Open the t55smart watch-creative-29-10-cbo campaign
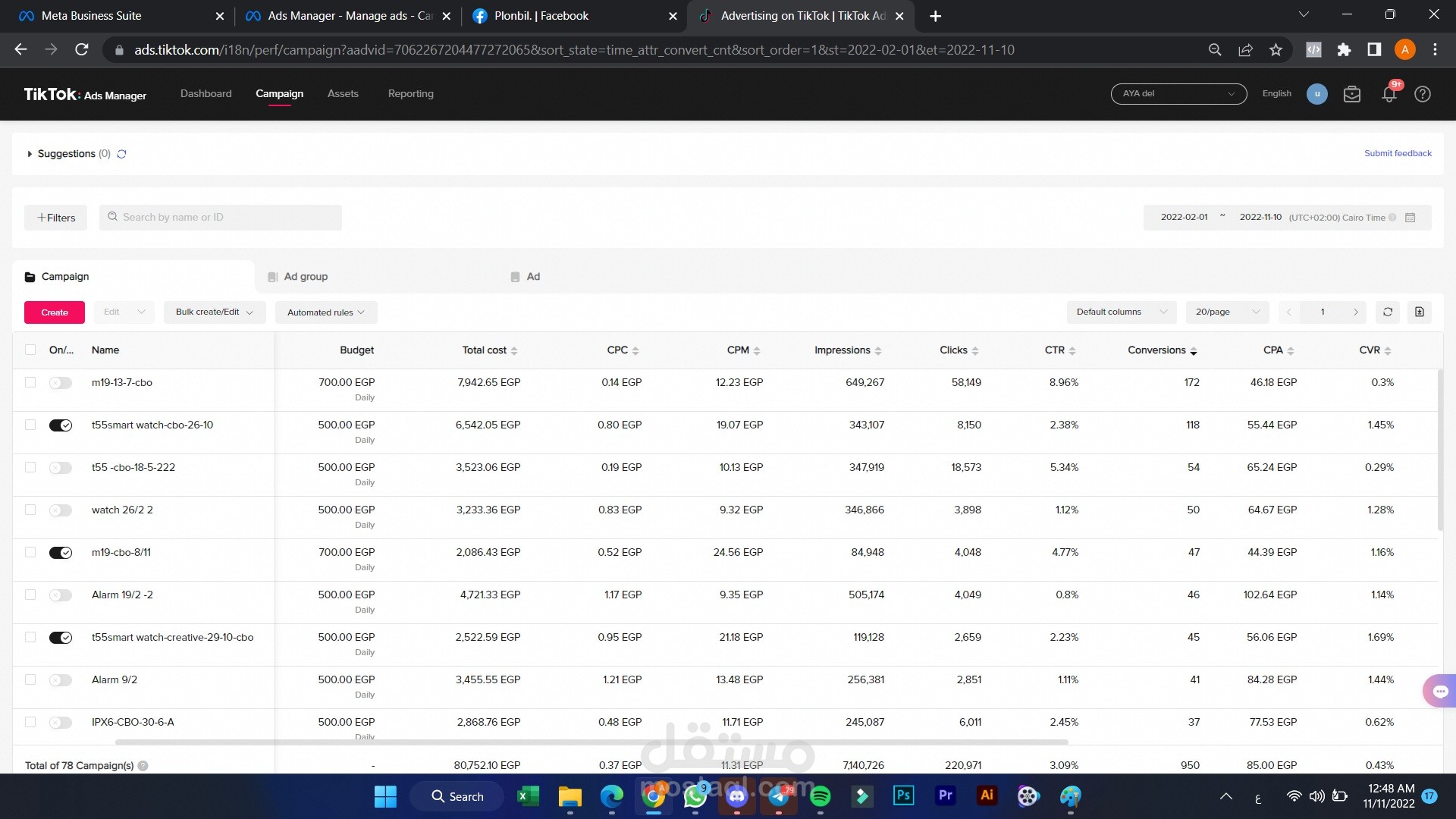This screenshot has width=1456, height=819. point(173,638)
